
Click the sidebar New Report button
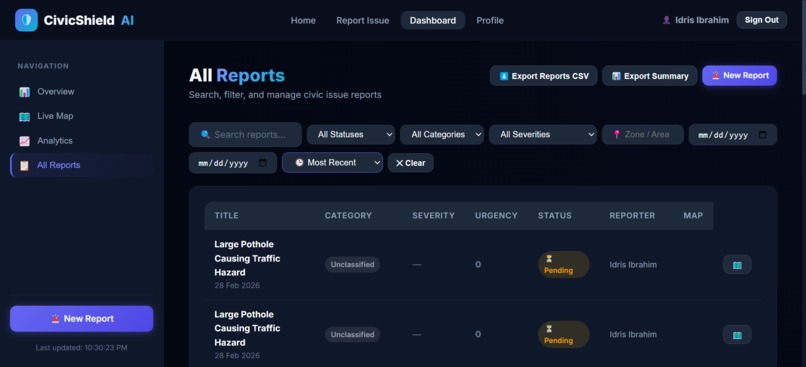(x=82, y=319)
